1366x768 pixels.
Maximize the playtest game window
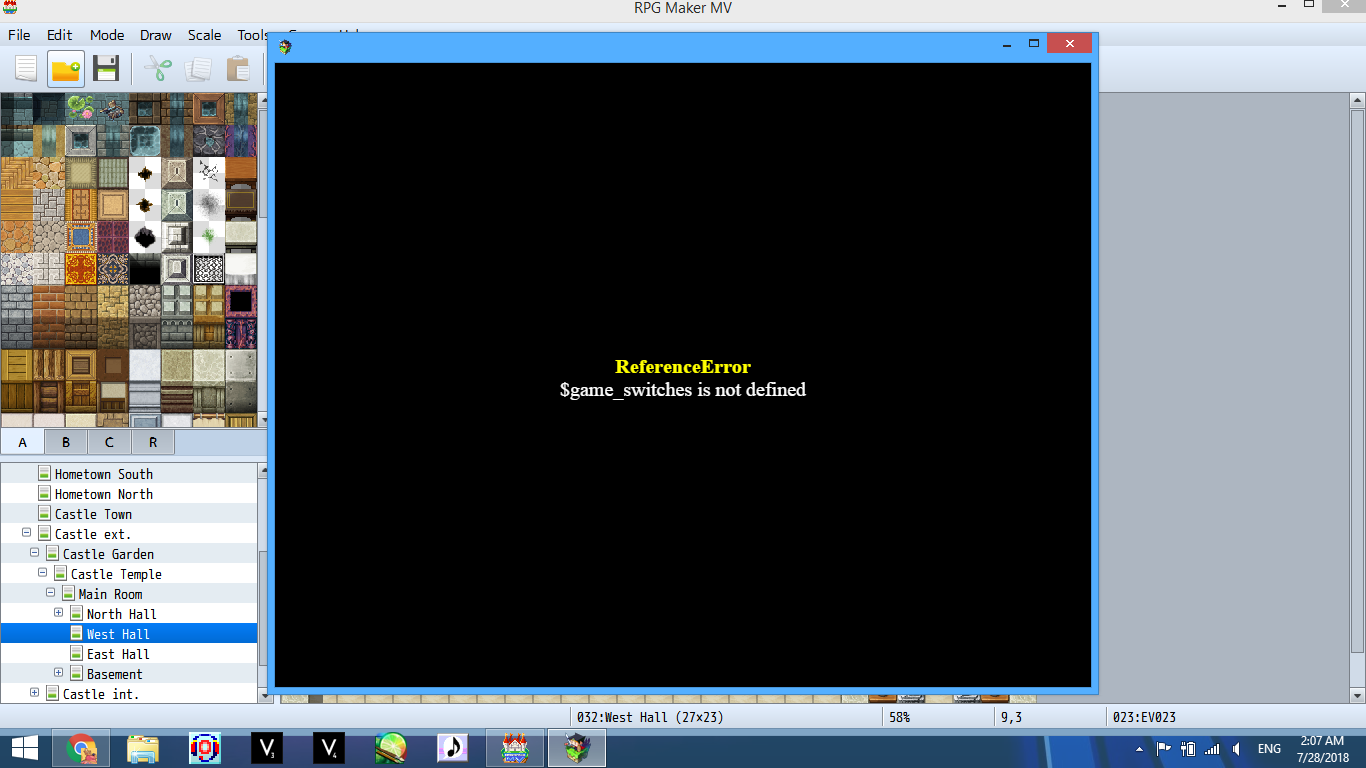click(1034, 44)
